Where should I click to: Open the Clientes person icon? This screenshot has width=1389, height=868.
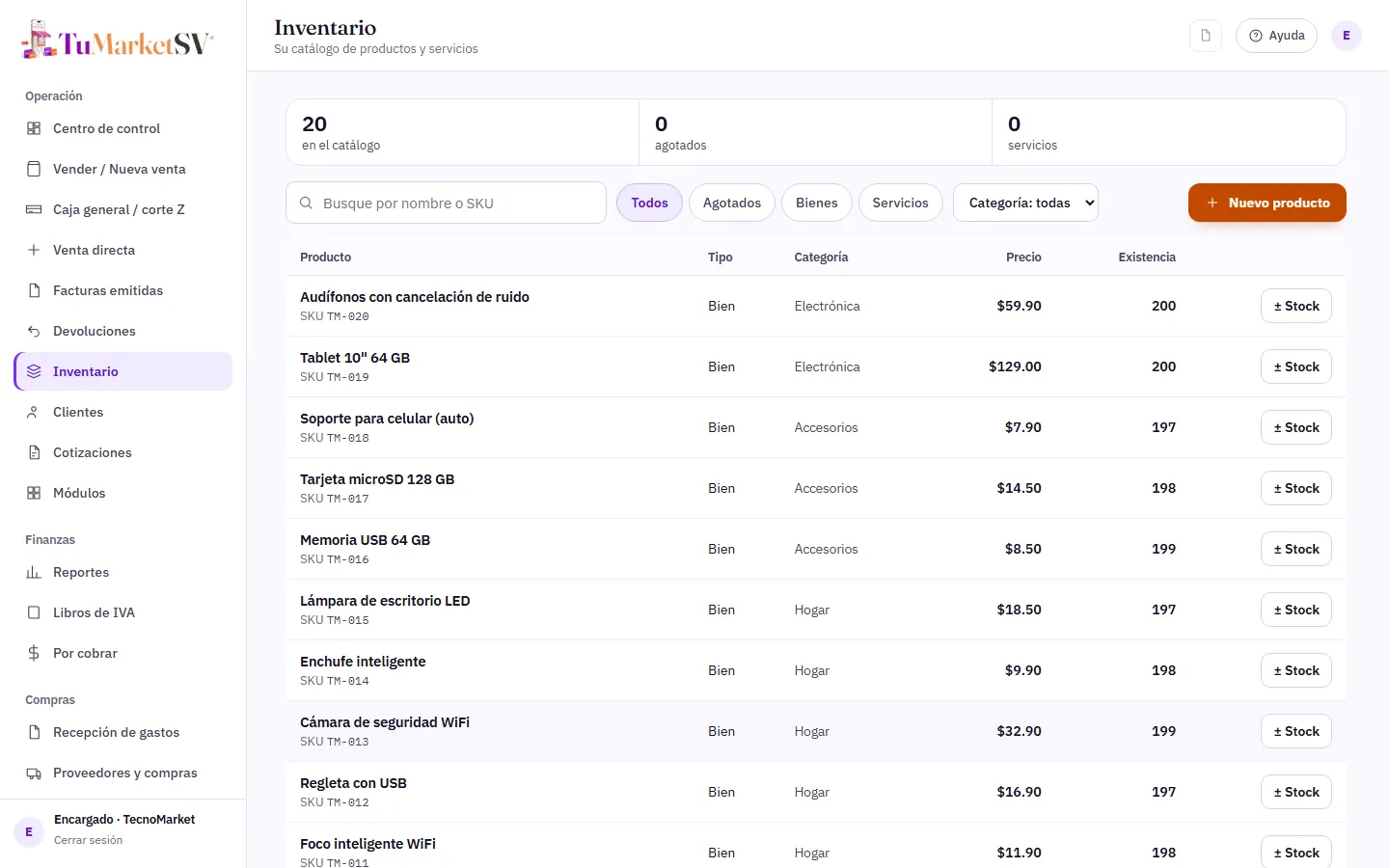34,412
